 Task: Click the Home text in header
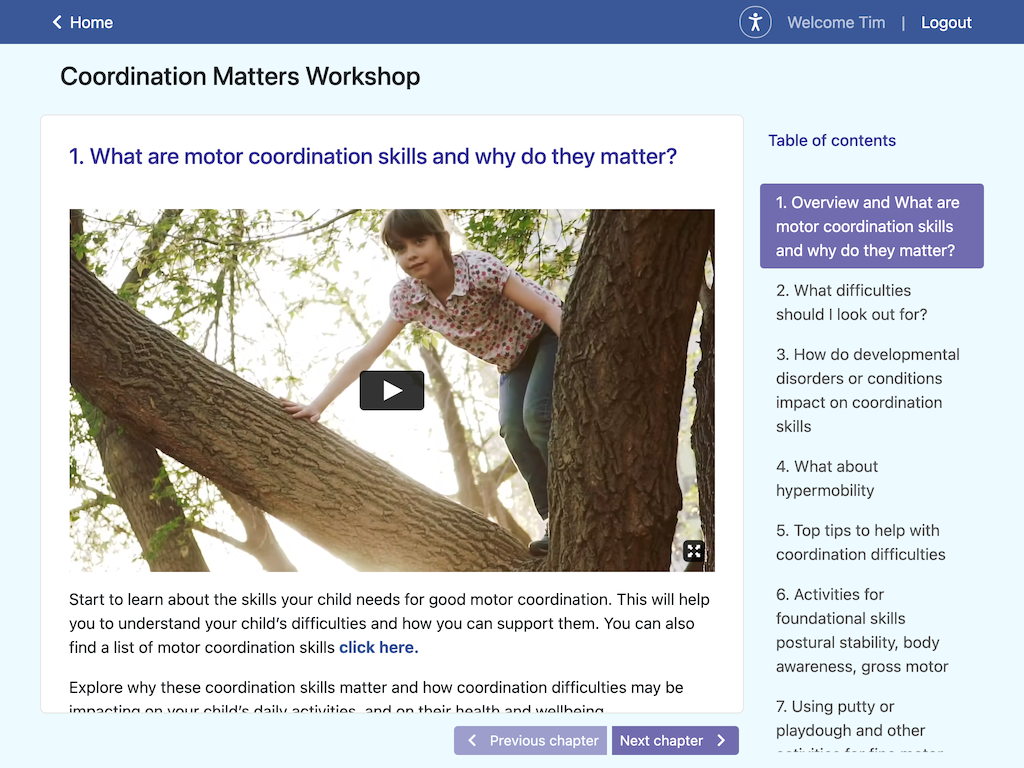point(91,22)
